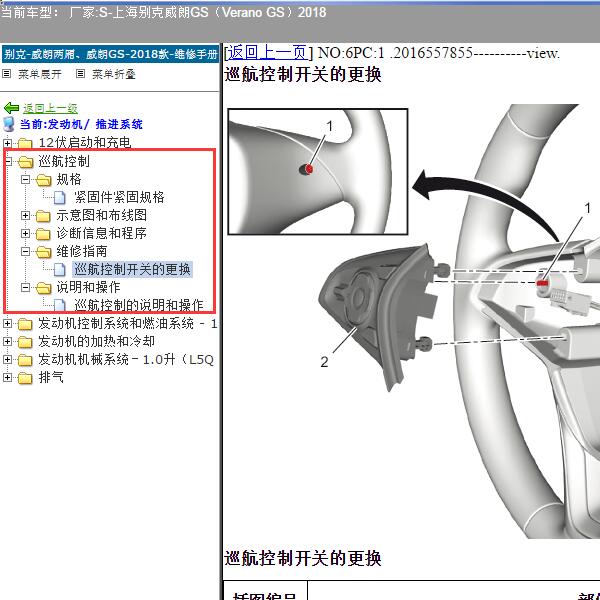Click the 排气 folder icon
Screen dimensions: 600x600
coord(25,378)
